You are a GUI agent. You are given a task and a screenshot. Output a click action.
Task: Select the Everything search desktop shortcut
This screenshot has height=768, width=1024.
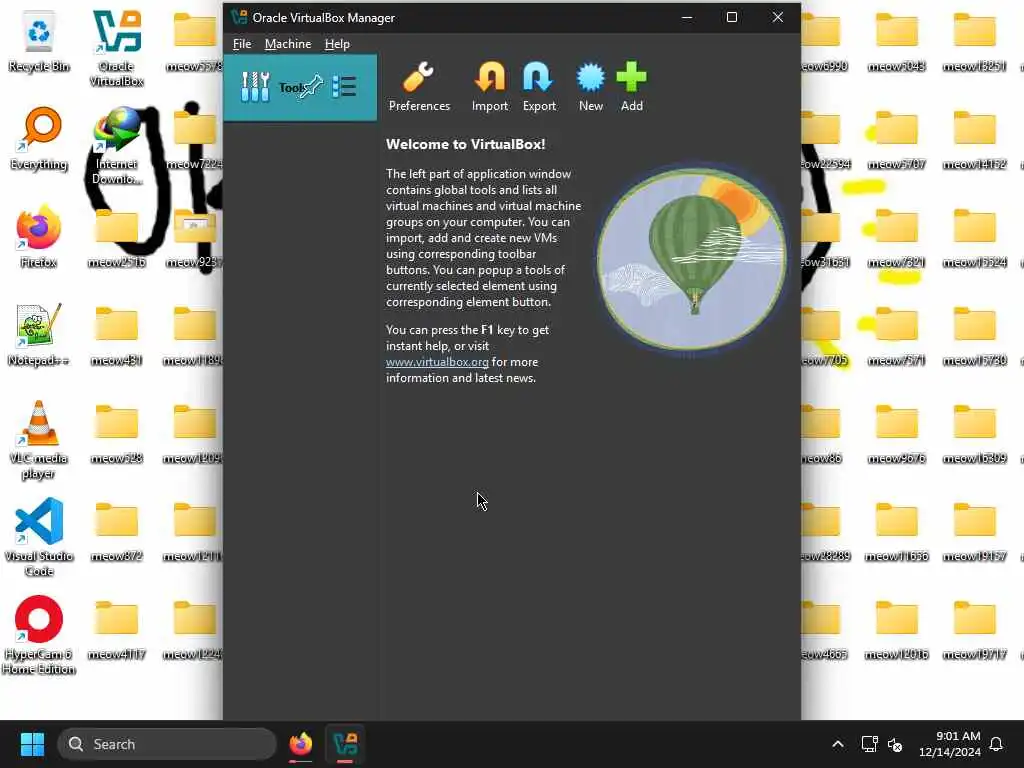pos(39,139)
